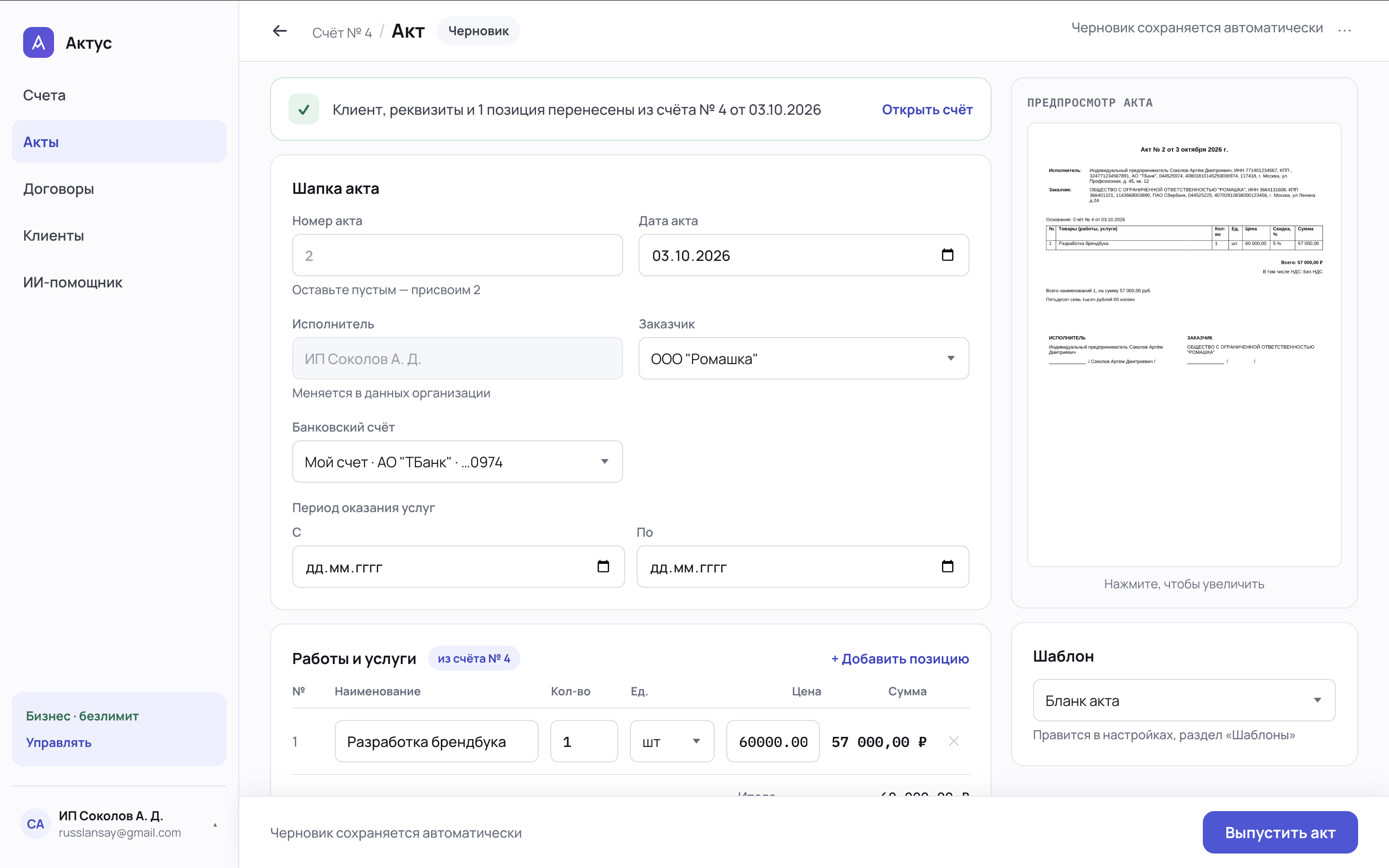
Task: Open the calendar icon of period end По
Action: click(x=947, y=567)
